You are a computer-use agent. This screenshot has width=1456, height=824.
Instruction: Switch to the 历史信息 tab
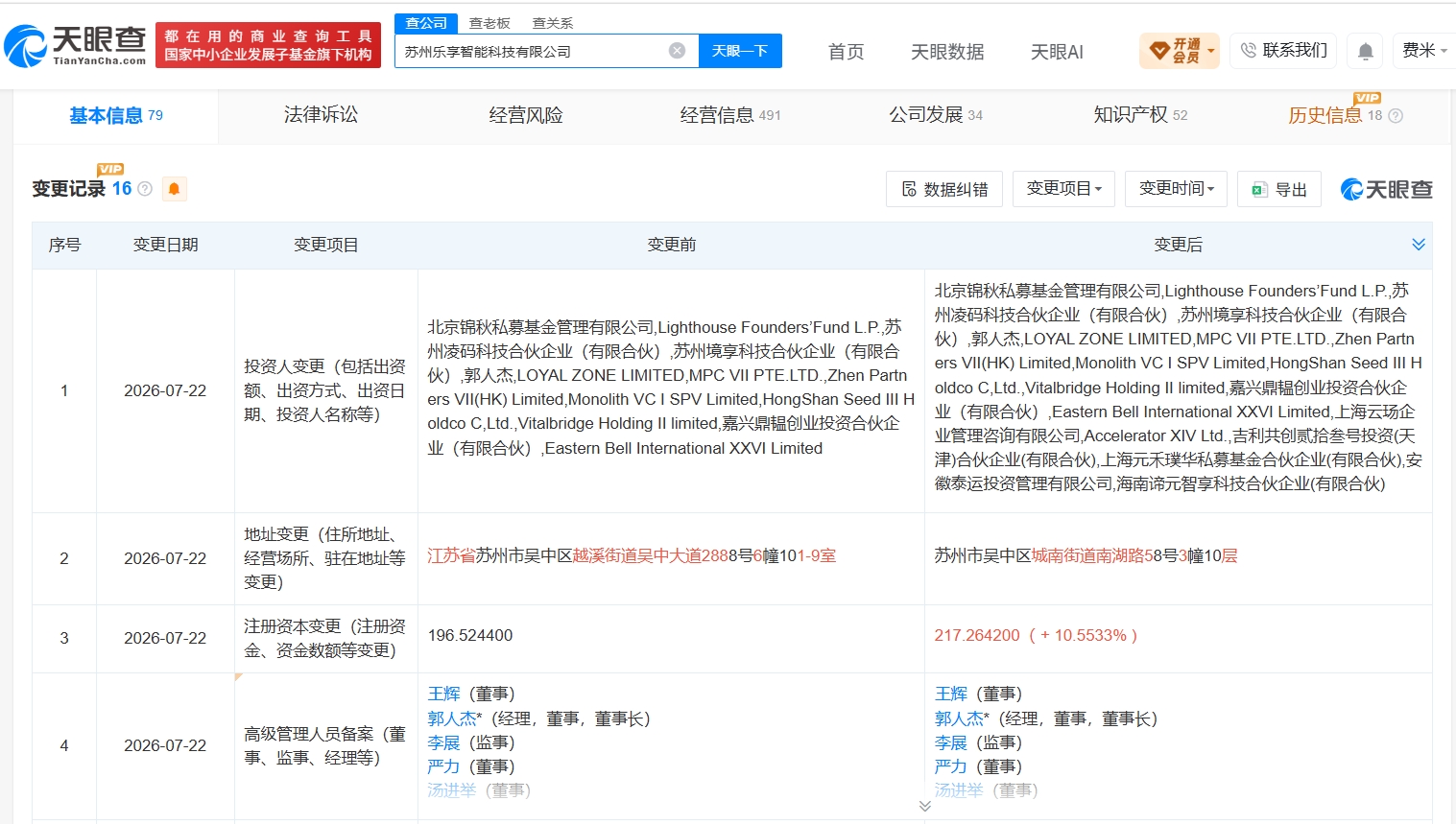1335,116
